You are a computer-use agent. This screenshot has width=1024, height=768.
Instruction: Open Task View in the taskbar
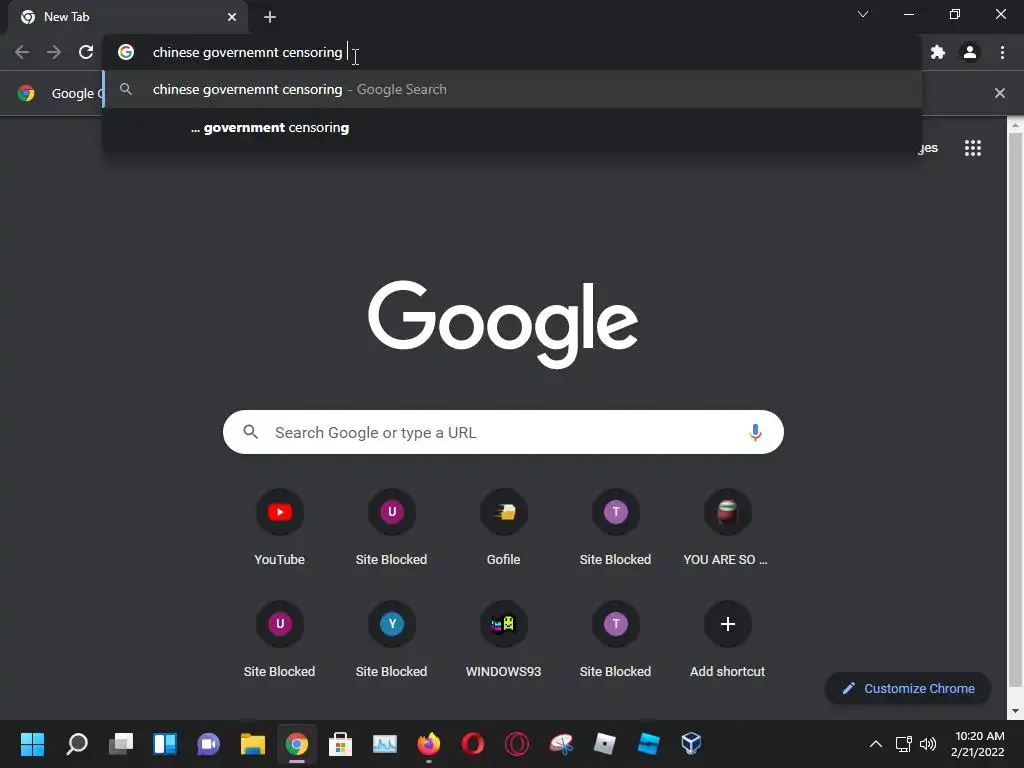tap(121, 744)
